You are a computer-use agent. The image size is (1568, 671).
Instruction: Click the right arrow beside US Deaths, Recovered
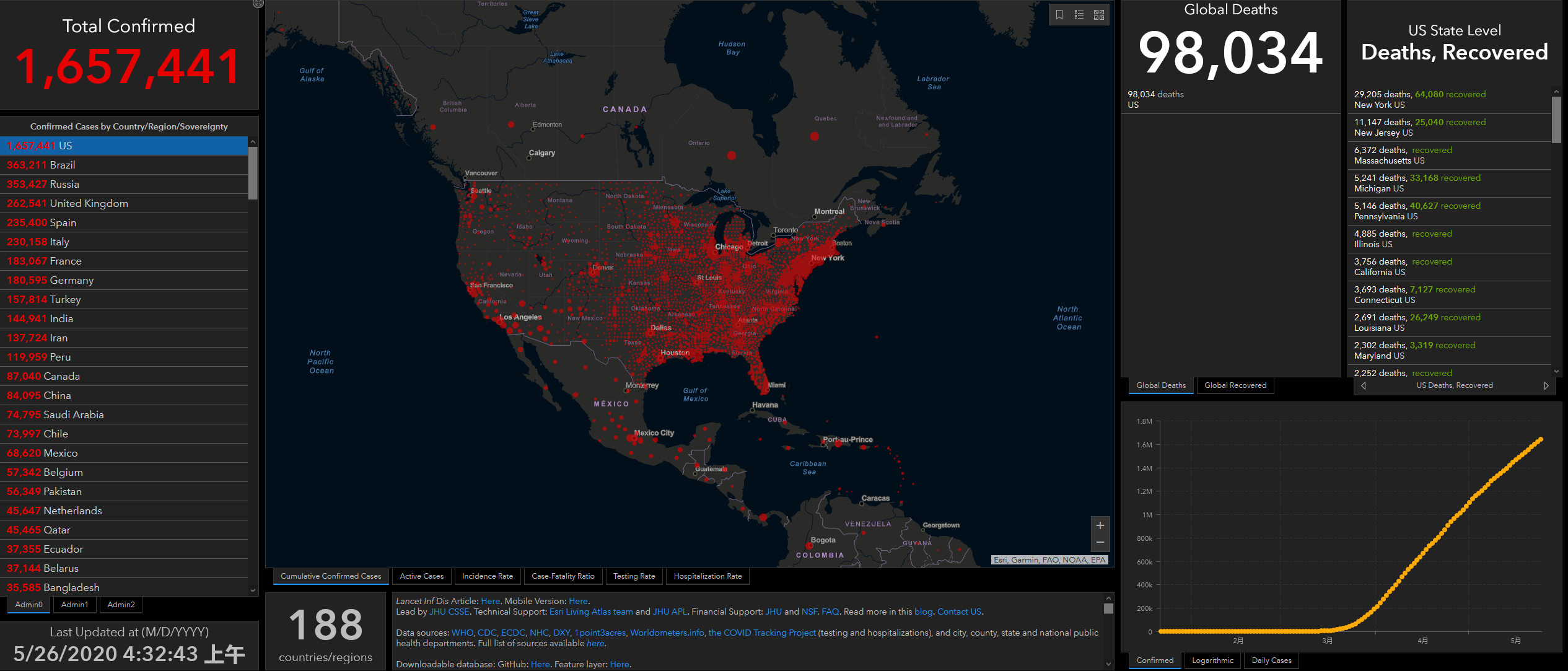(x=1546, y=385)
